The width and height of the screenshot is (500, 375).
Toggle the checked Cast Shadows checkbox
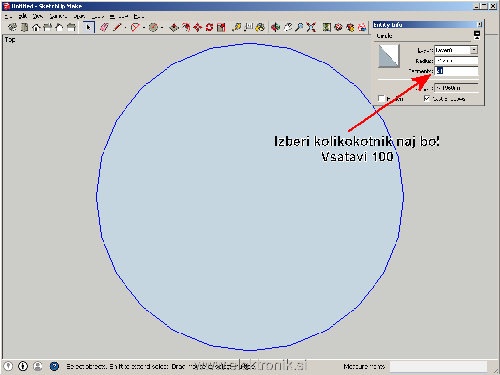pyautogui.click(x=427, y=98)
